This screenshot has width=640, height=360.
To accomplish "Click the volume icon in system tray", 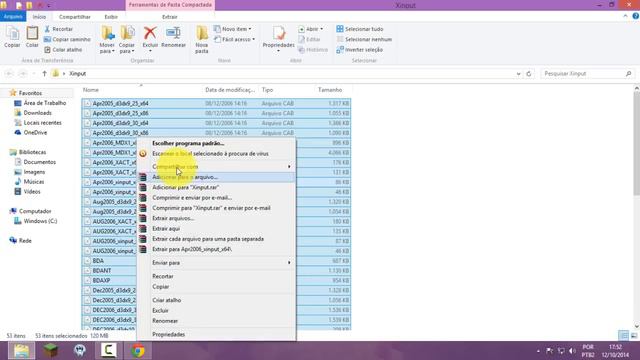I will pyautogui.click(x=572, y=351).
